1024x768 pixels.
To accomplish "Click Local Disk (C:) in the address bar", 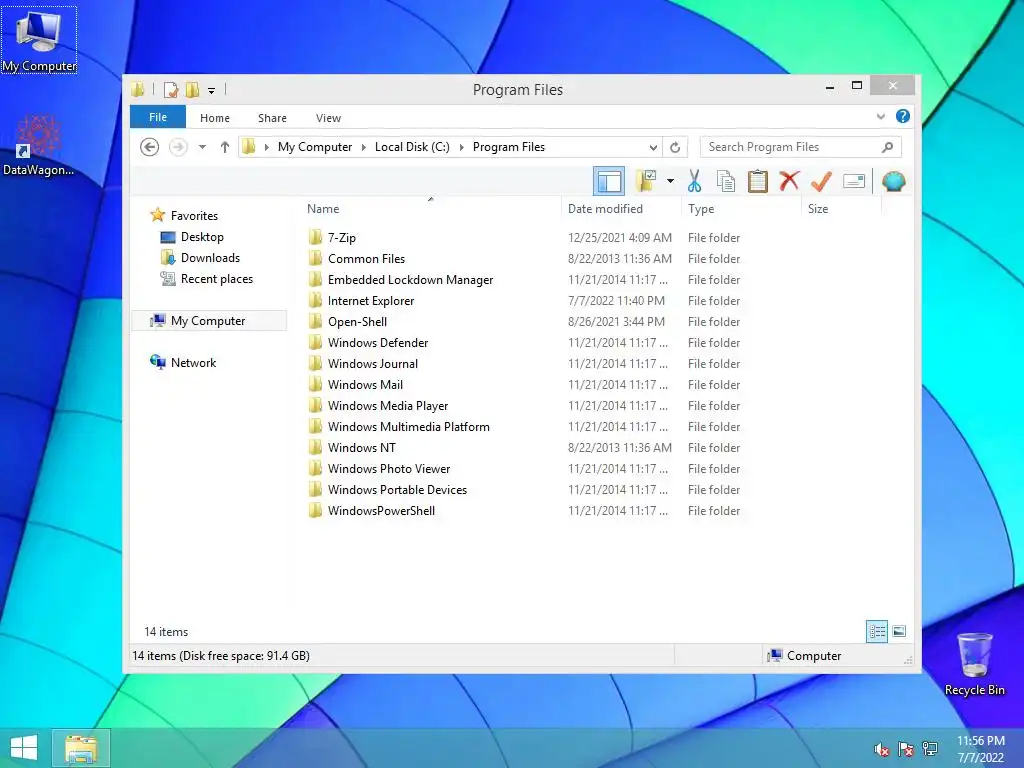I will (x=412, y=147).
